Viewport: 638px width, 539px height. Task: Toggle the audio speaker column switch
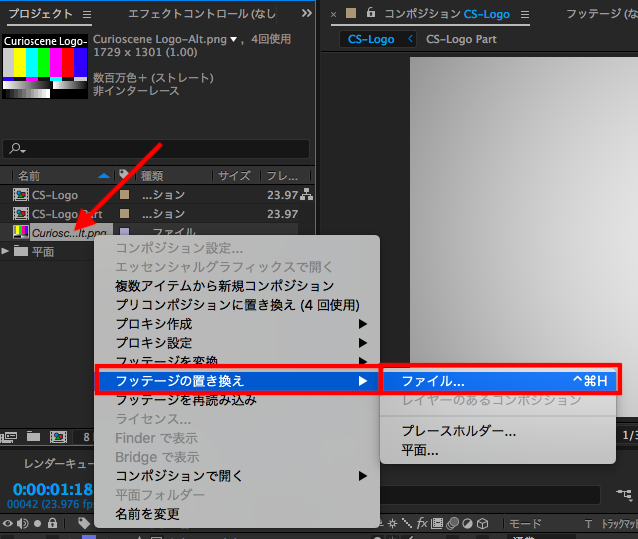[x=22, y=524]
